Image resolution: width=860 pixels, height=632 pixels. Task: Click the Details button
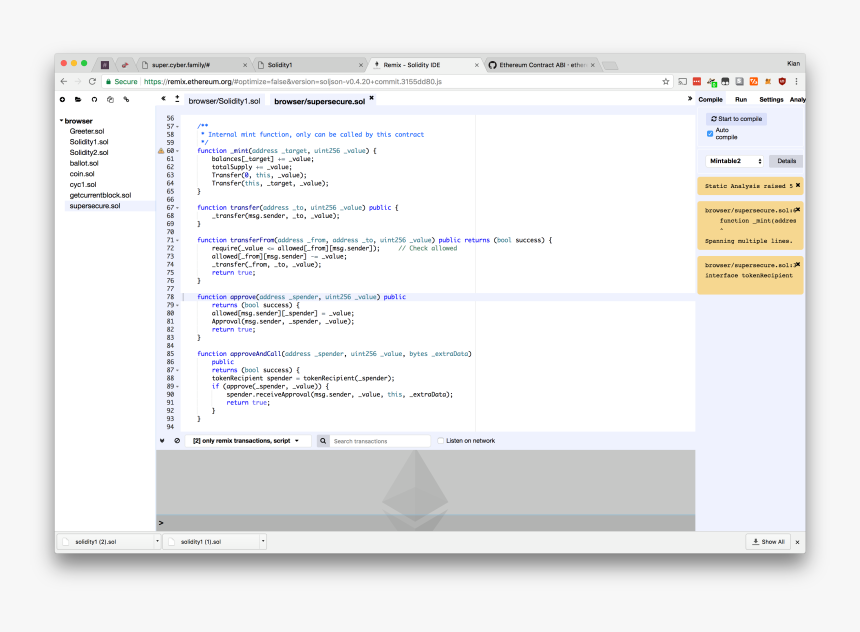coord(786,161)
